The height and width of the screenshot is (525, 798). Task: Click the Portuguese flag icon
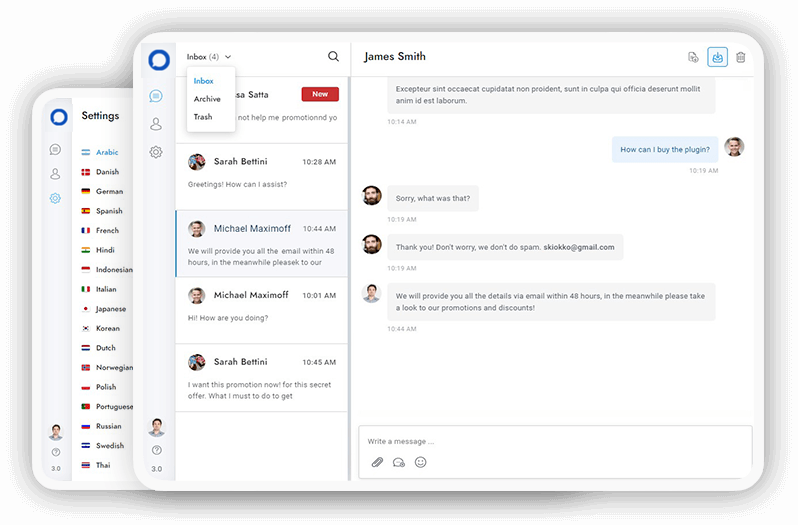[86, 406]
